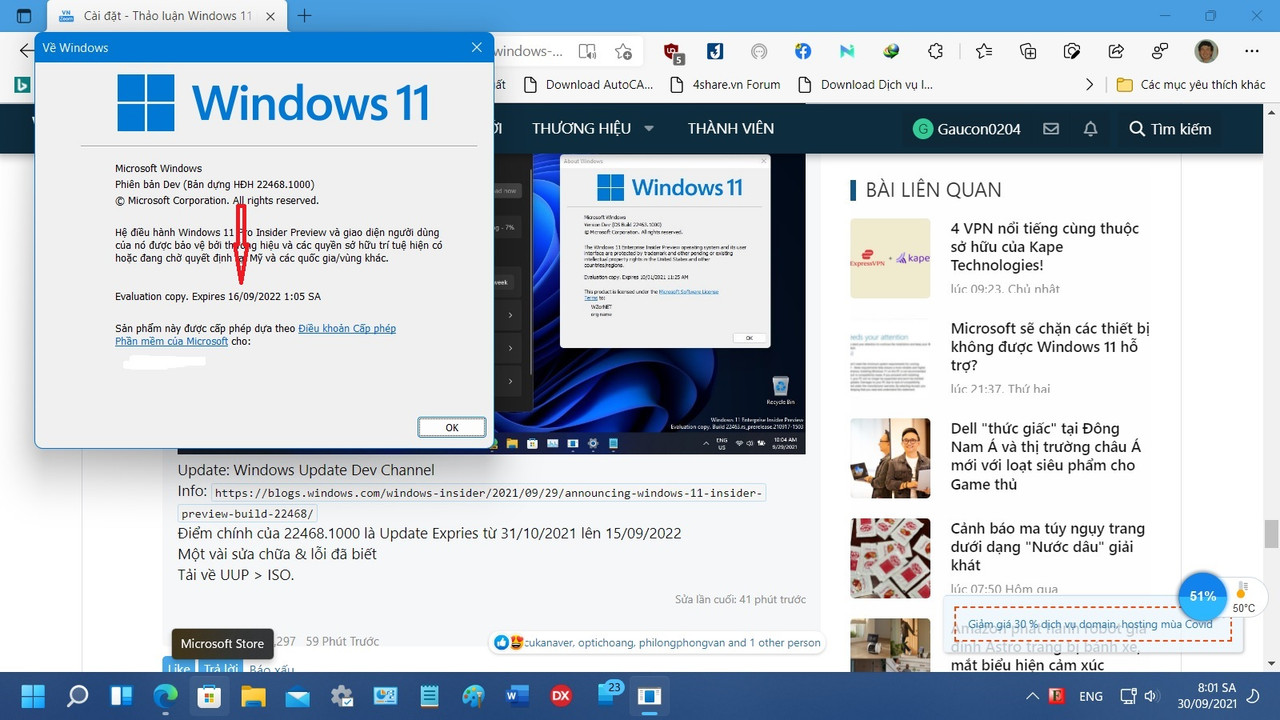Screen dimensions: 1280x720
Task: Open the volume control in tray
Action: [x=1152, y=696]
